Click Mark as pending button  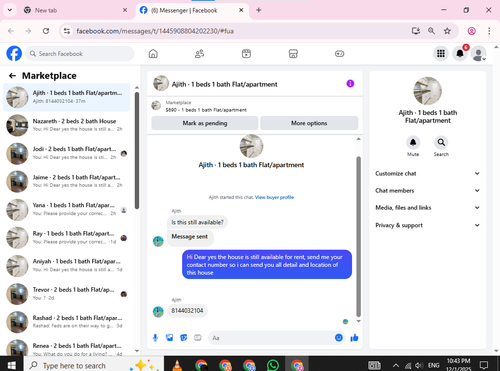pos(205,123)
